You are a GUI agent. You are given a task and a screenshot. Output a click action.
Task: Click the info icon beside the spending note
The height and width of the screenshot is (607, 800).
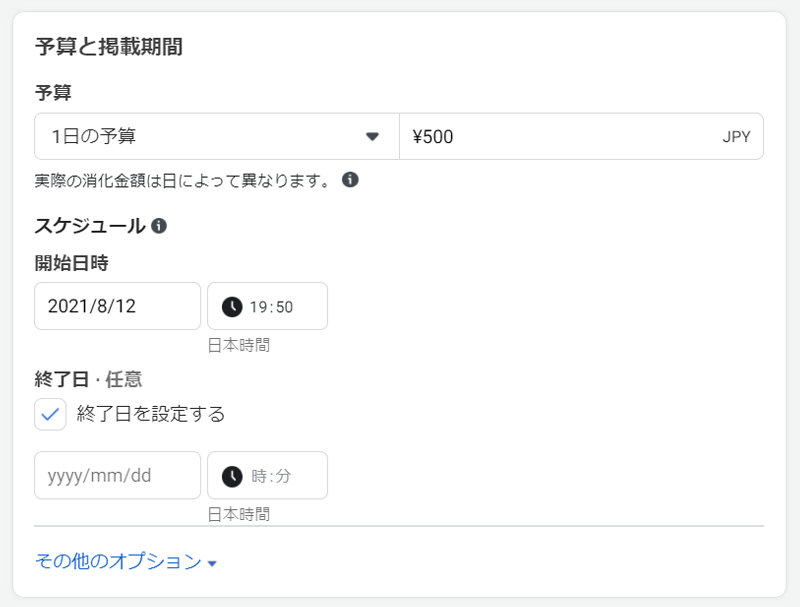point(350,180)
